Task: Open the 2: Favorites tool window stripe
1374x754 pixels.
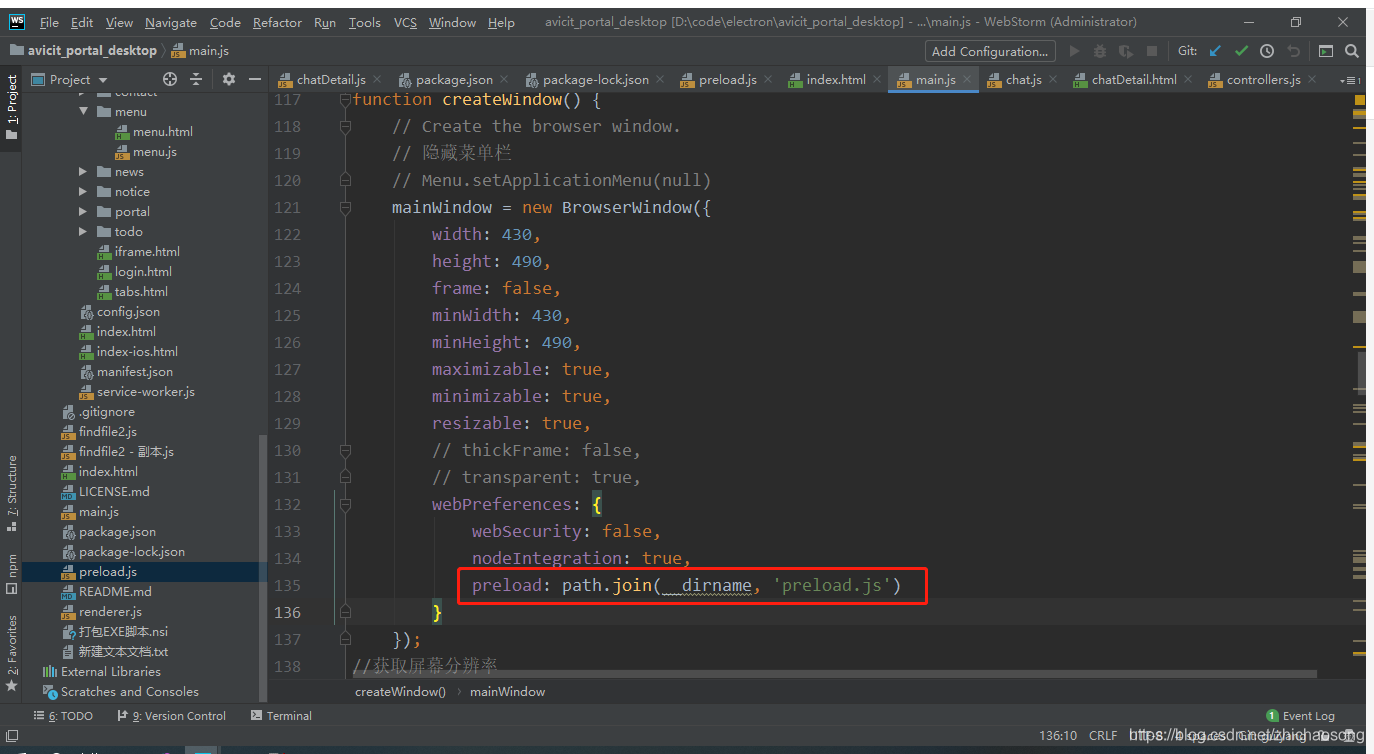Action: [12, 654]
